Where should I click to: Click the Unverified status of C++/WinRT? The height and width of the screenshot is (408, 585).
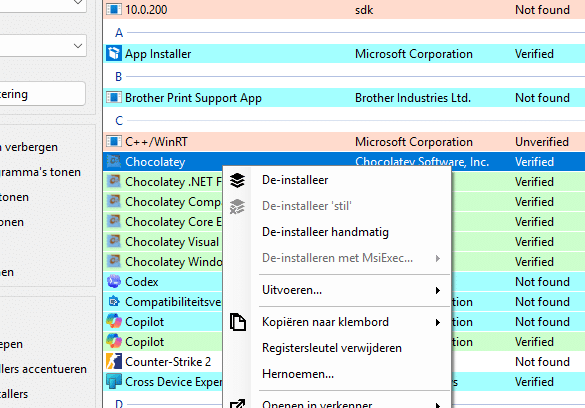(542, 142)
